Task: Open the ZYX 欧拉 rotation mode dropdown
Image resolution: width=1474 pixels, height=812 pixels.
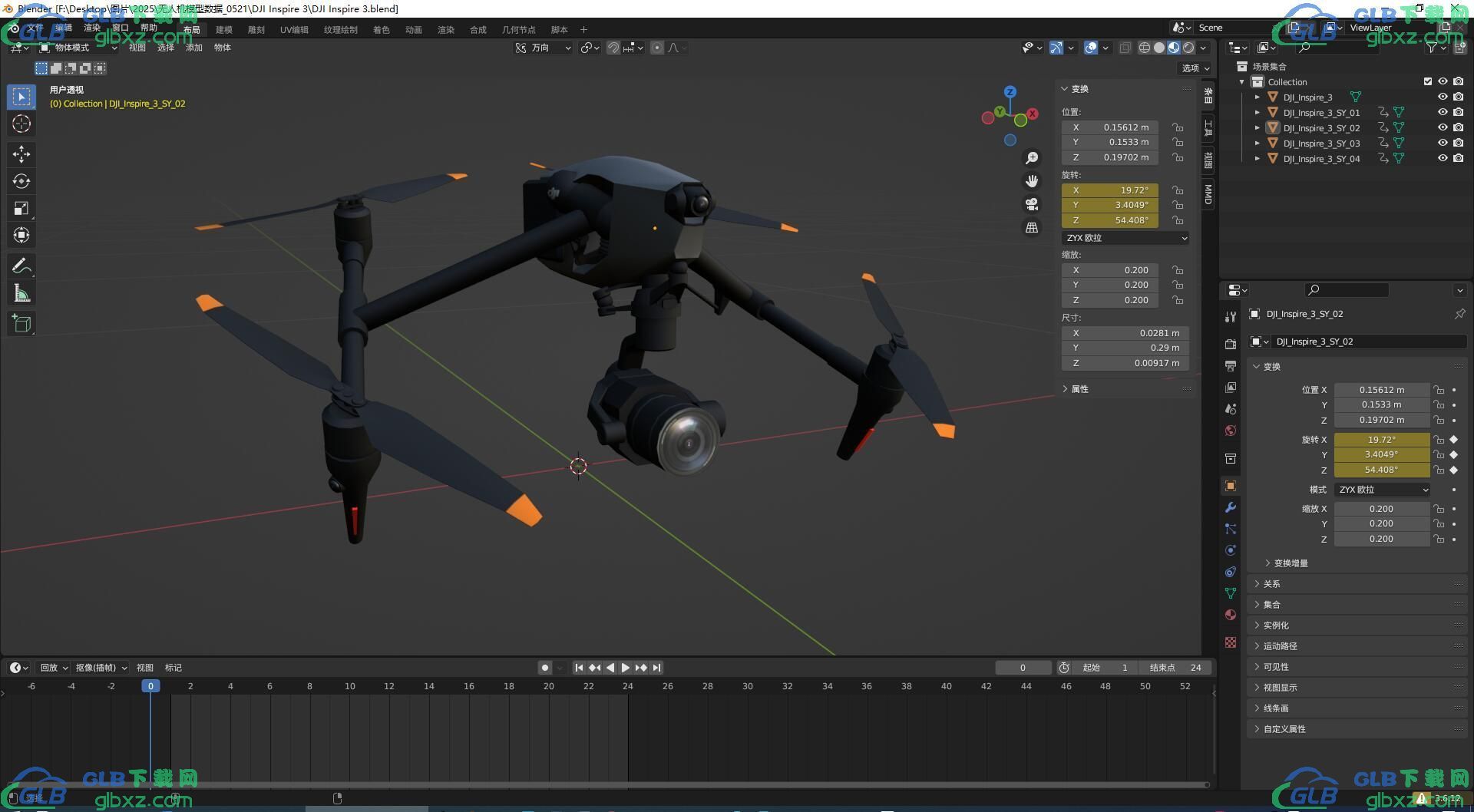Action: coord(1125,238)
